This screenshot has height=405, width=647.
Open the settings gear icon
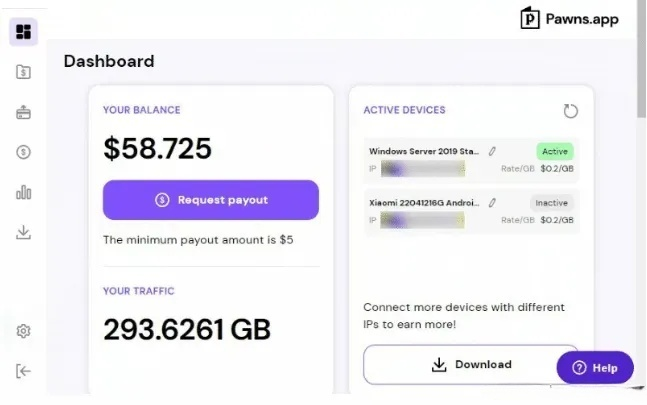click(x=23, y=331)
